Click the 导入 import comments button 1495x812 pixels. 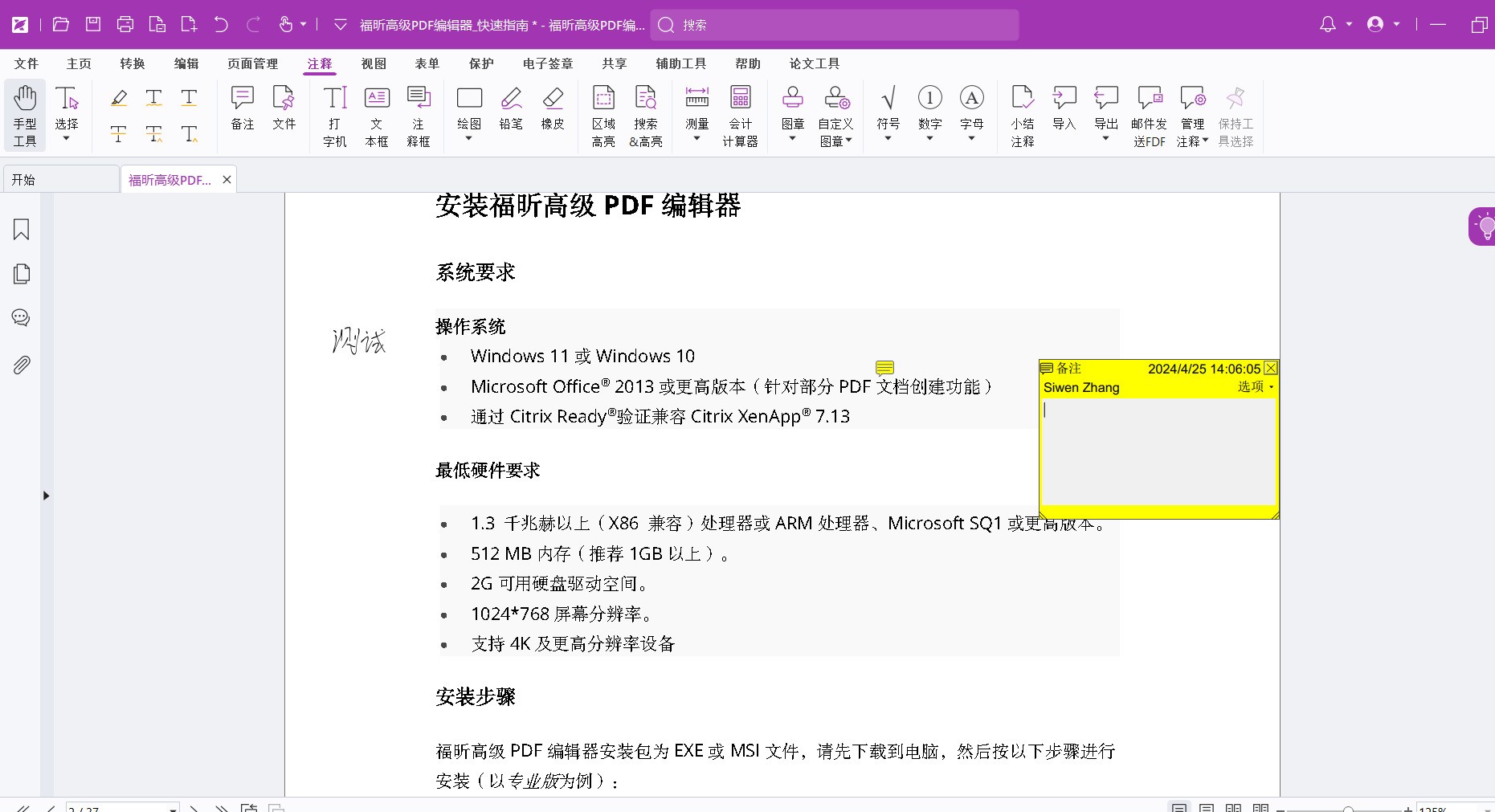[x=1064, y=108]
